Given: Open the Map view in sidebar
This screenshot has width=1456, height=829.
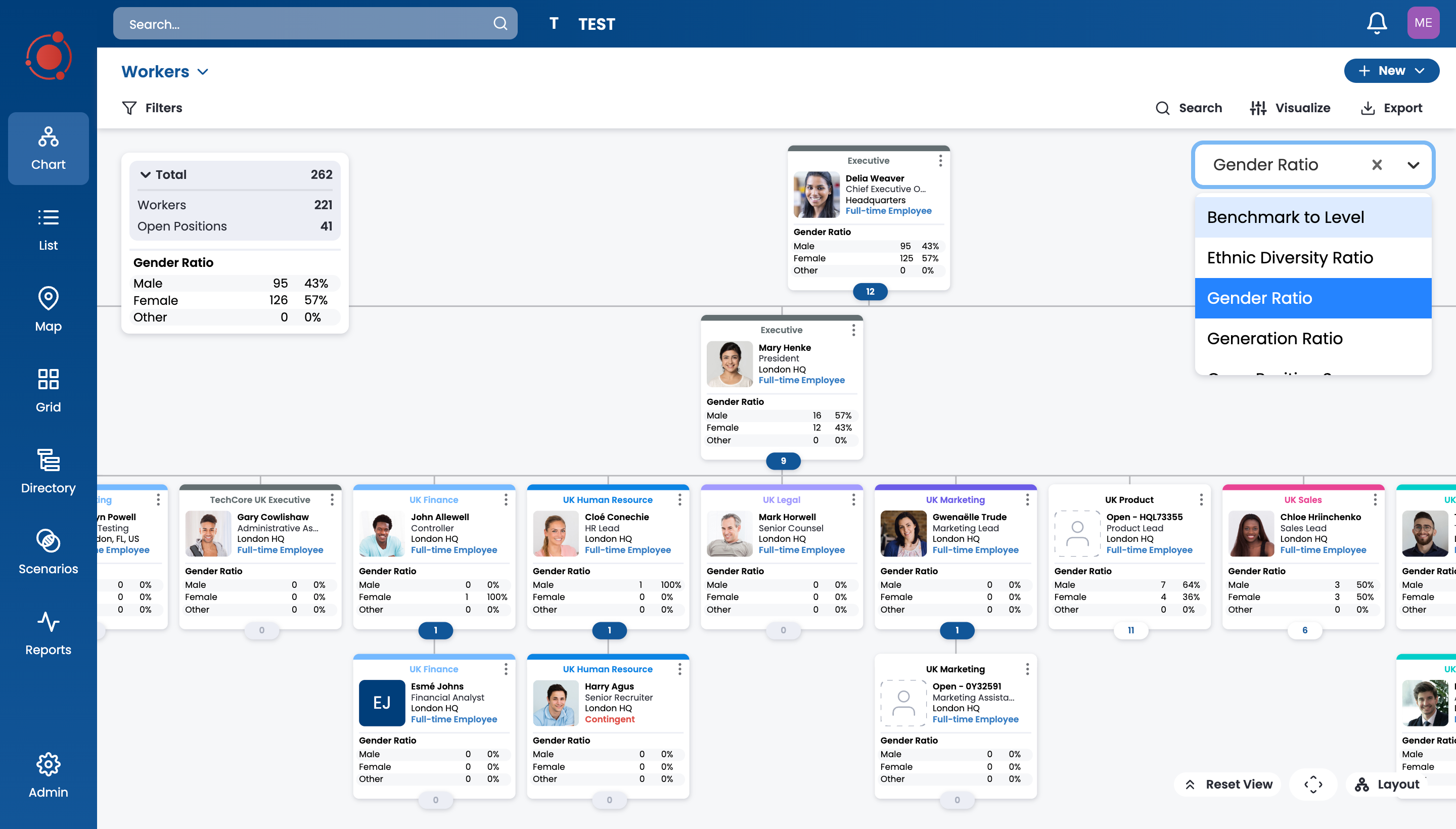Looking at the screenshot, I should (x=49, y=310).
